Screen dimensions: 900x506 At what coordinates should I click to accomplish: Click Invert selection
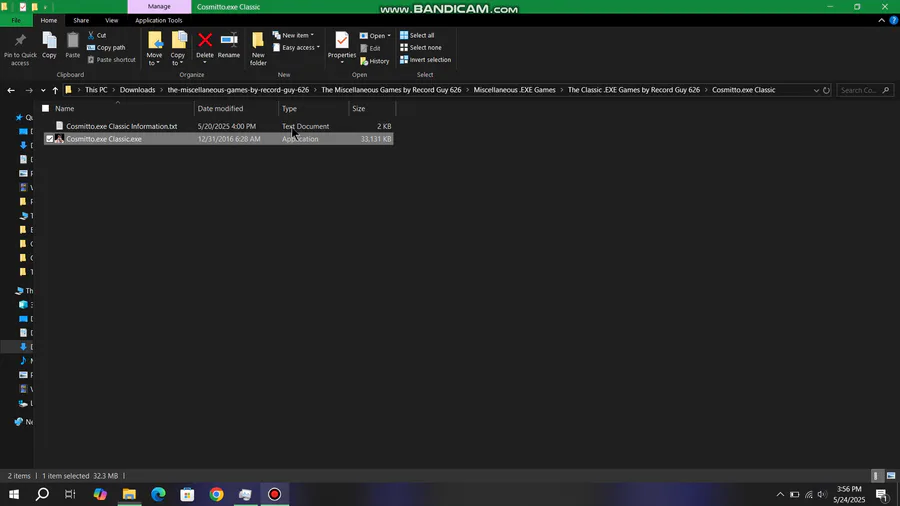coord(425,60)
